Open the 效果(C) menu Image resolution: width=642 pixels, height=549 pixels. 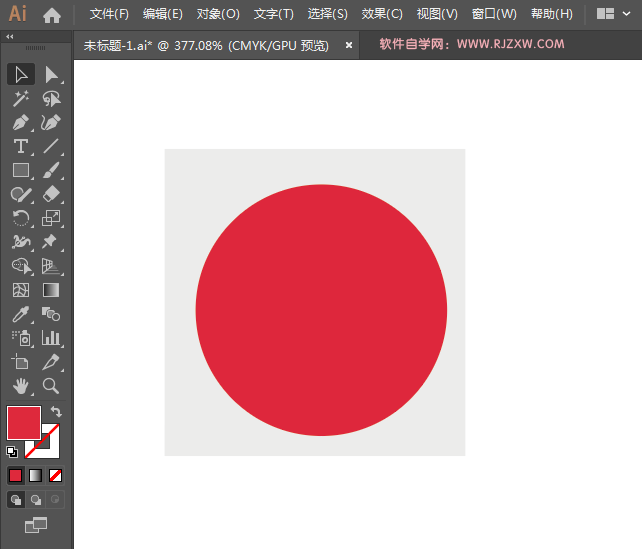click(382, 14)
